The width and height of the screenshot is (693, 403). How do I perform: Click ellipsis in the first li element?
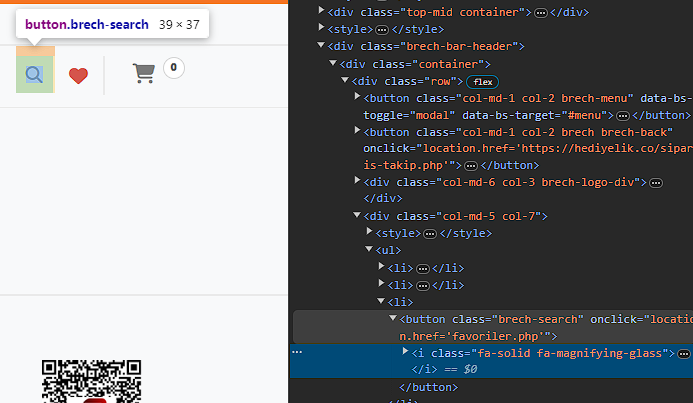pyautogui.click(x=423, y=269)
